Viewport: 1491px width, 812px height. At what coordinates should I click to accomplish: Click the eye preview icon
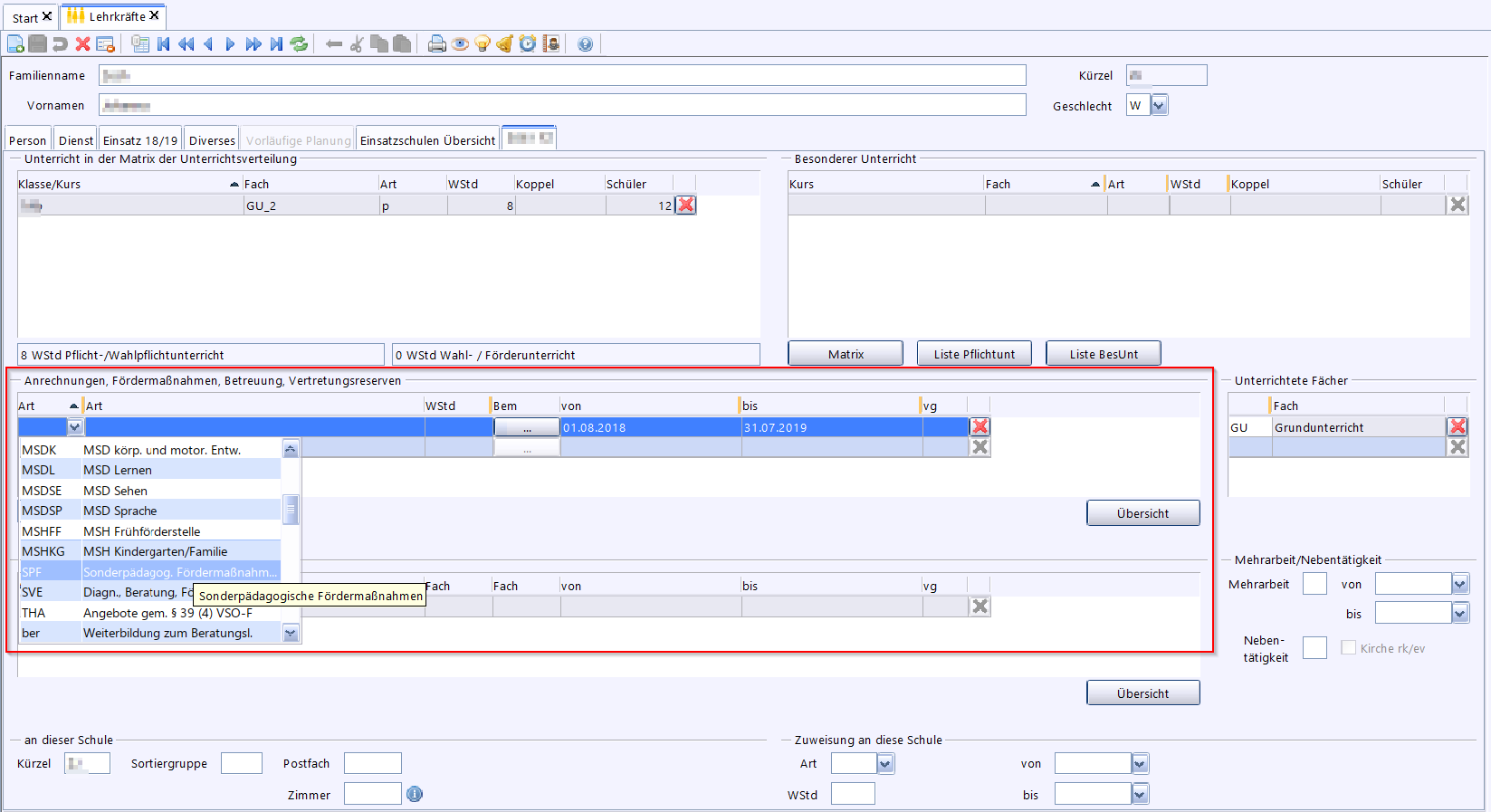(x=460, y=43)
